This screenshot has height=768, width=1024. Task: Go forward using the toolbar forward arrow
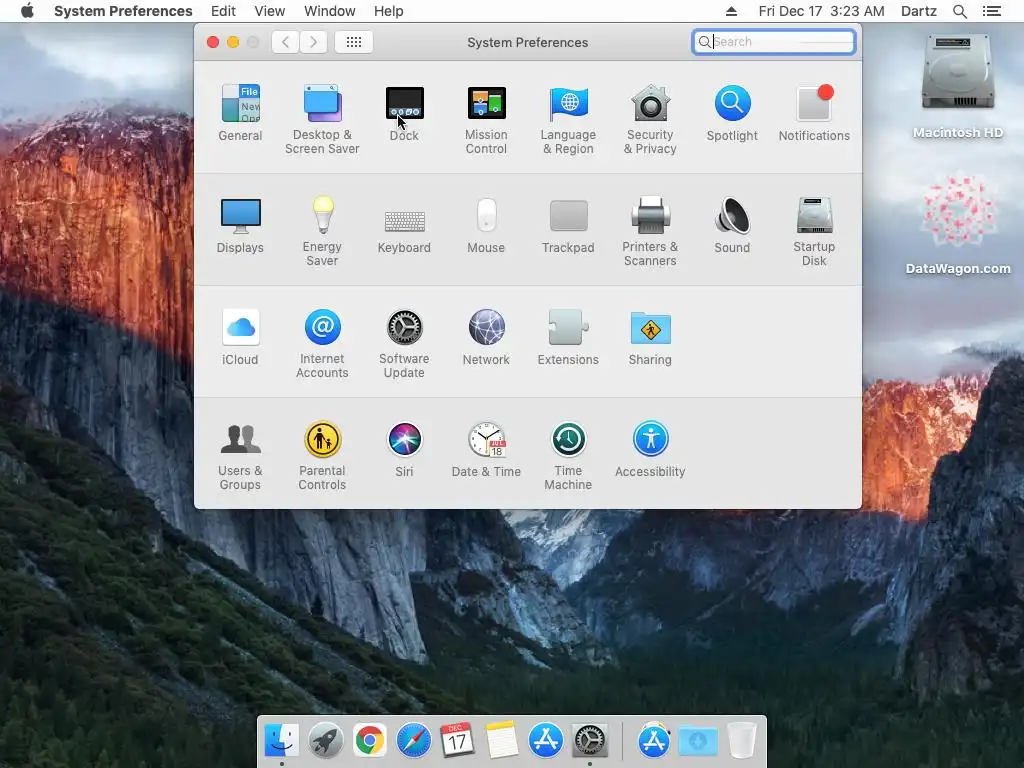(x=313, y=42)
